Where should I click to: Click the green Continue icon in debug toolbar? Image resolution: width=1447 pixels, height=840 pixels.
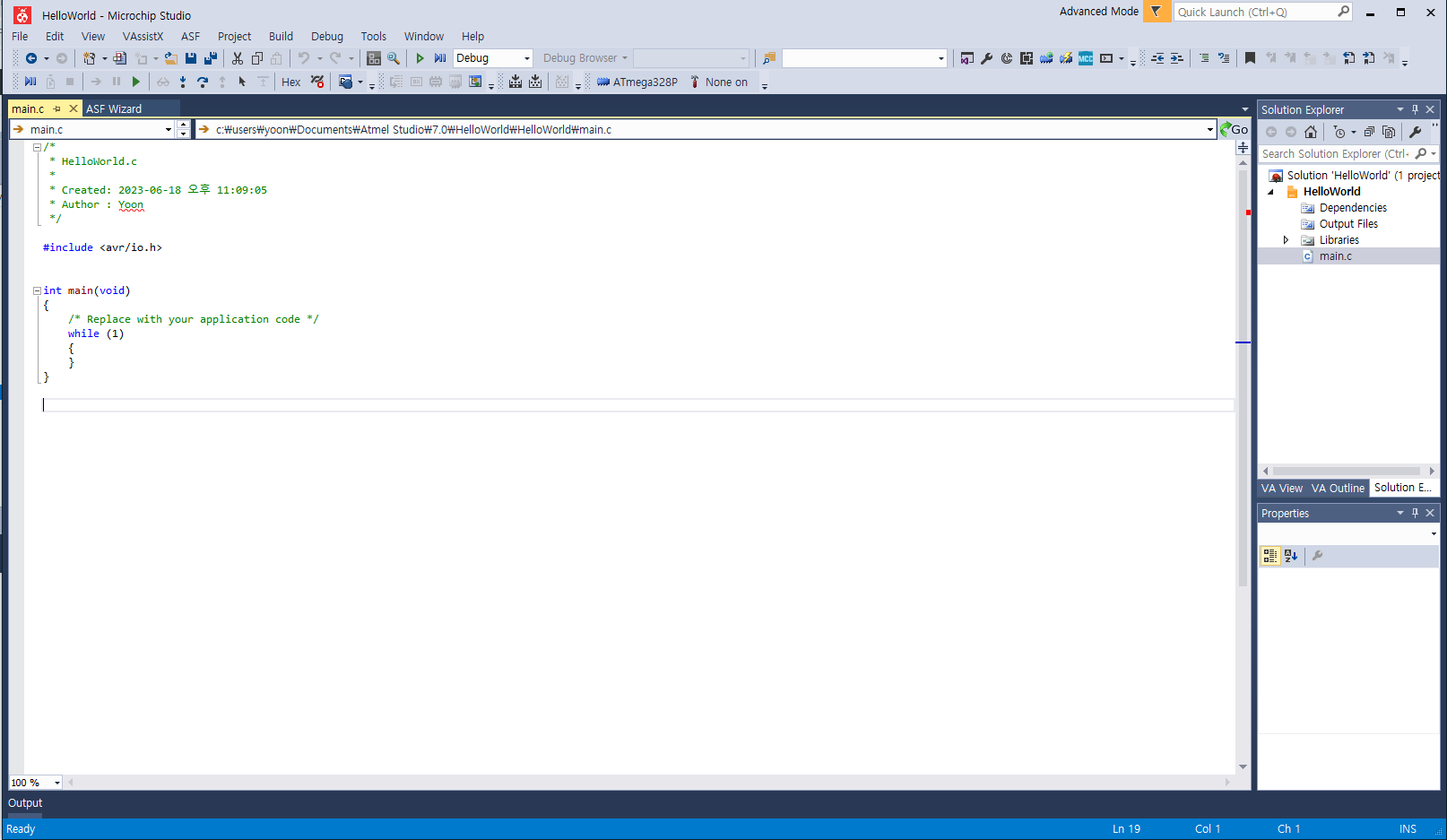point(136,82)
